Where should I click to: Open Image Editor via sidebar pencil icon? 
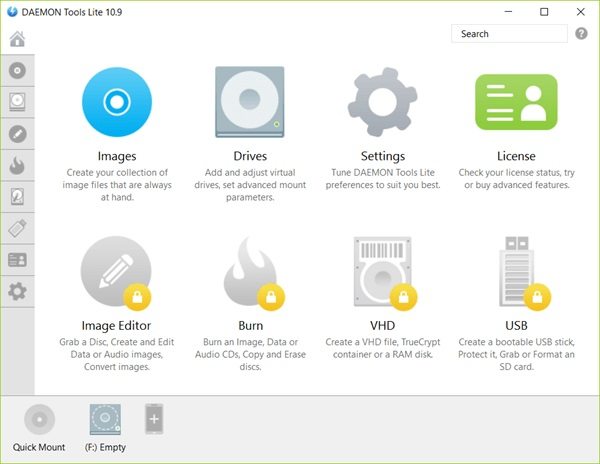pos(17,134)
